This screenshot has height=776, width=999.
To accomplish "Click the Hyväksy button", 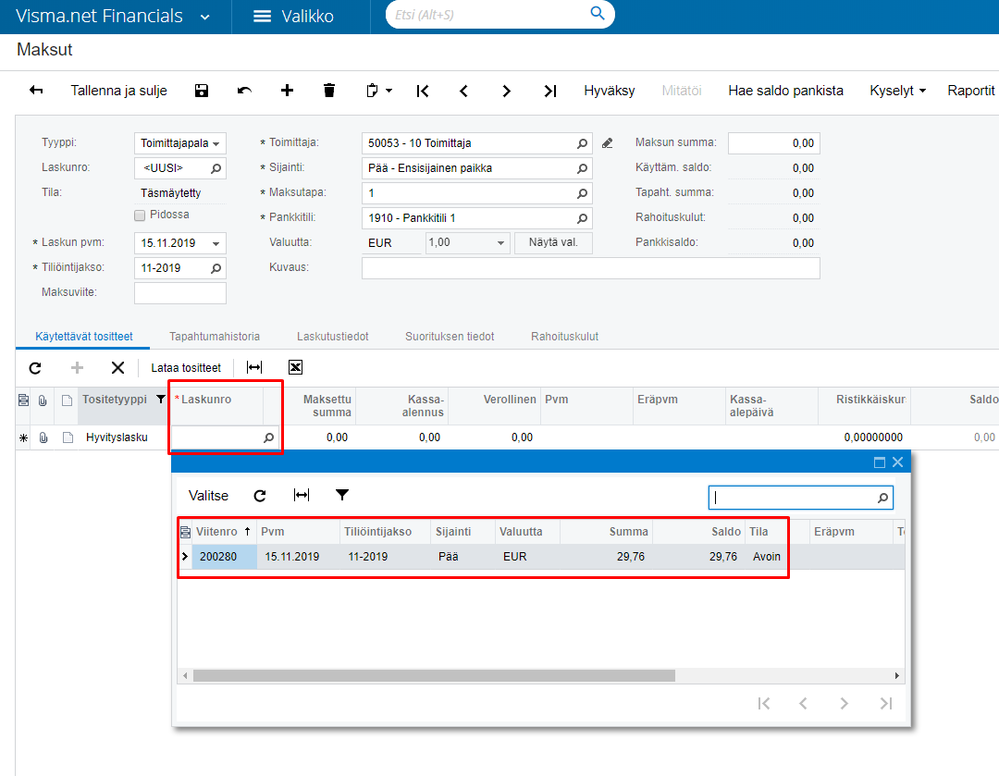I will (x=609, y=91).
